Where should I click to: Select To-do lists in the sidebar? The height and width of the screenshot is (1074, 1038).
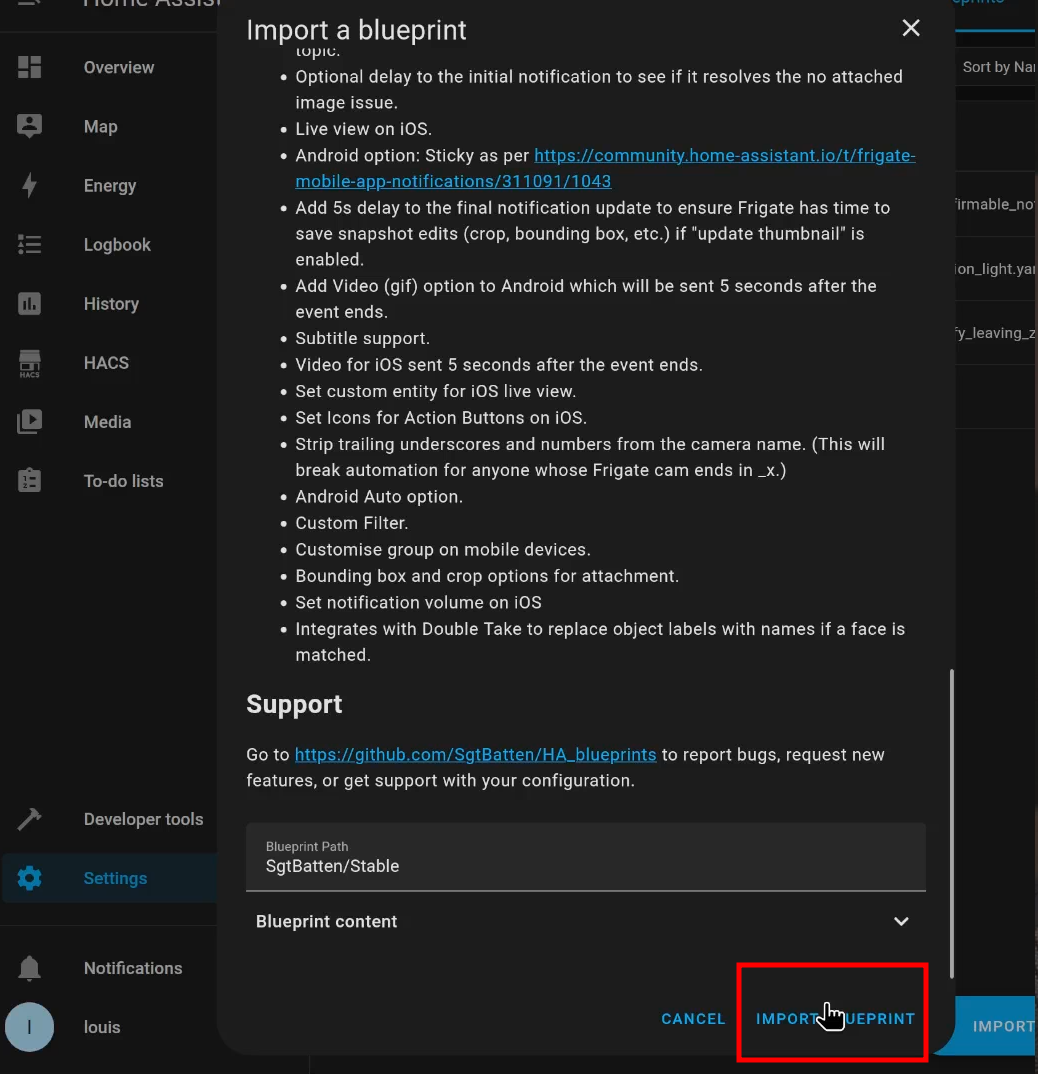(123, 481)
